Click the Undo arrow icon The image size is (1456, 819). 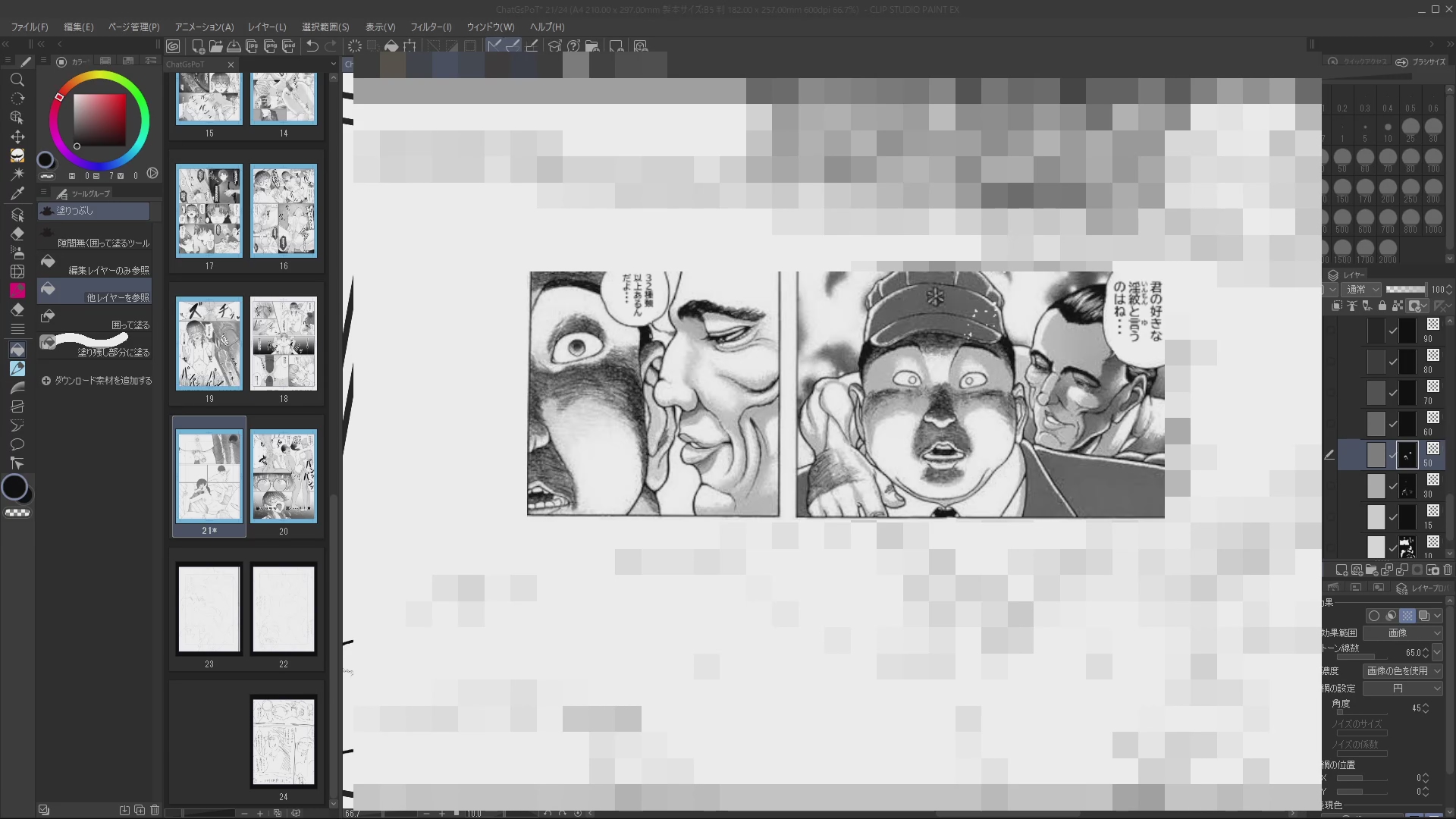(312, 46)
